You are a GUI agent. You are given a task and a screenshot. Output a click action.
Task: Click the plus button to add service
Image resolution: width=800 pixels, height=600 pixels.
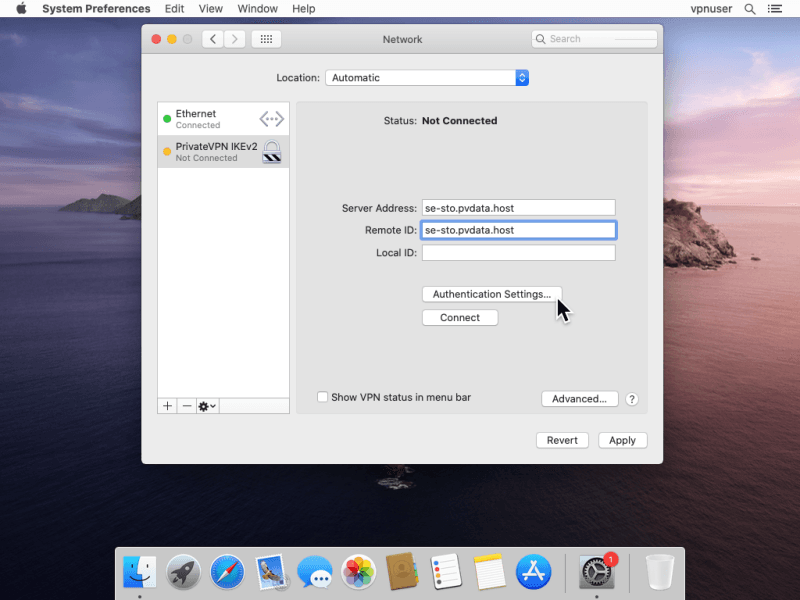(167, 406)
